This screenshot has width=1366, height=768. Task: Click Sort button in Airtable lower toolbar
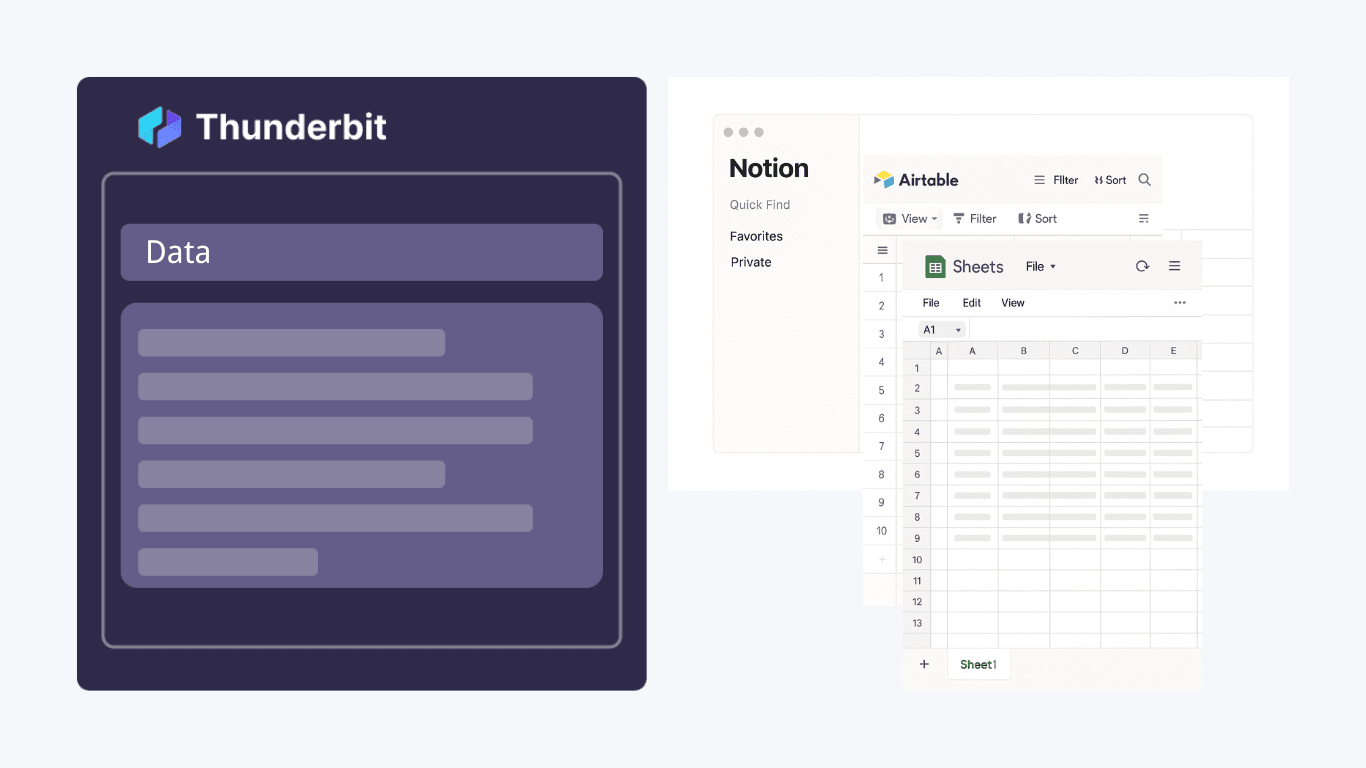click(x=1037, y=218)
